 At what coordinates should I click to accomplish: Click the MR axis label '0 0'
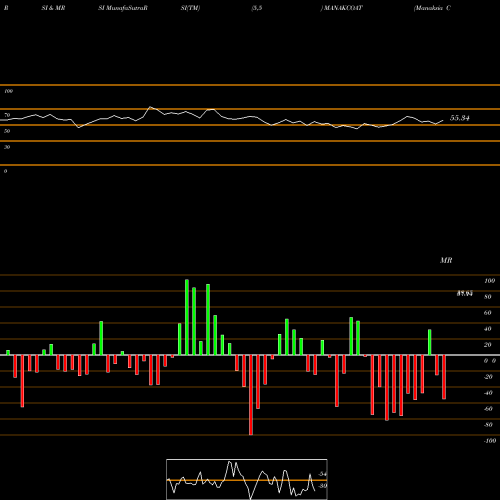tap(490, 361)
